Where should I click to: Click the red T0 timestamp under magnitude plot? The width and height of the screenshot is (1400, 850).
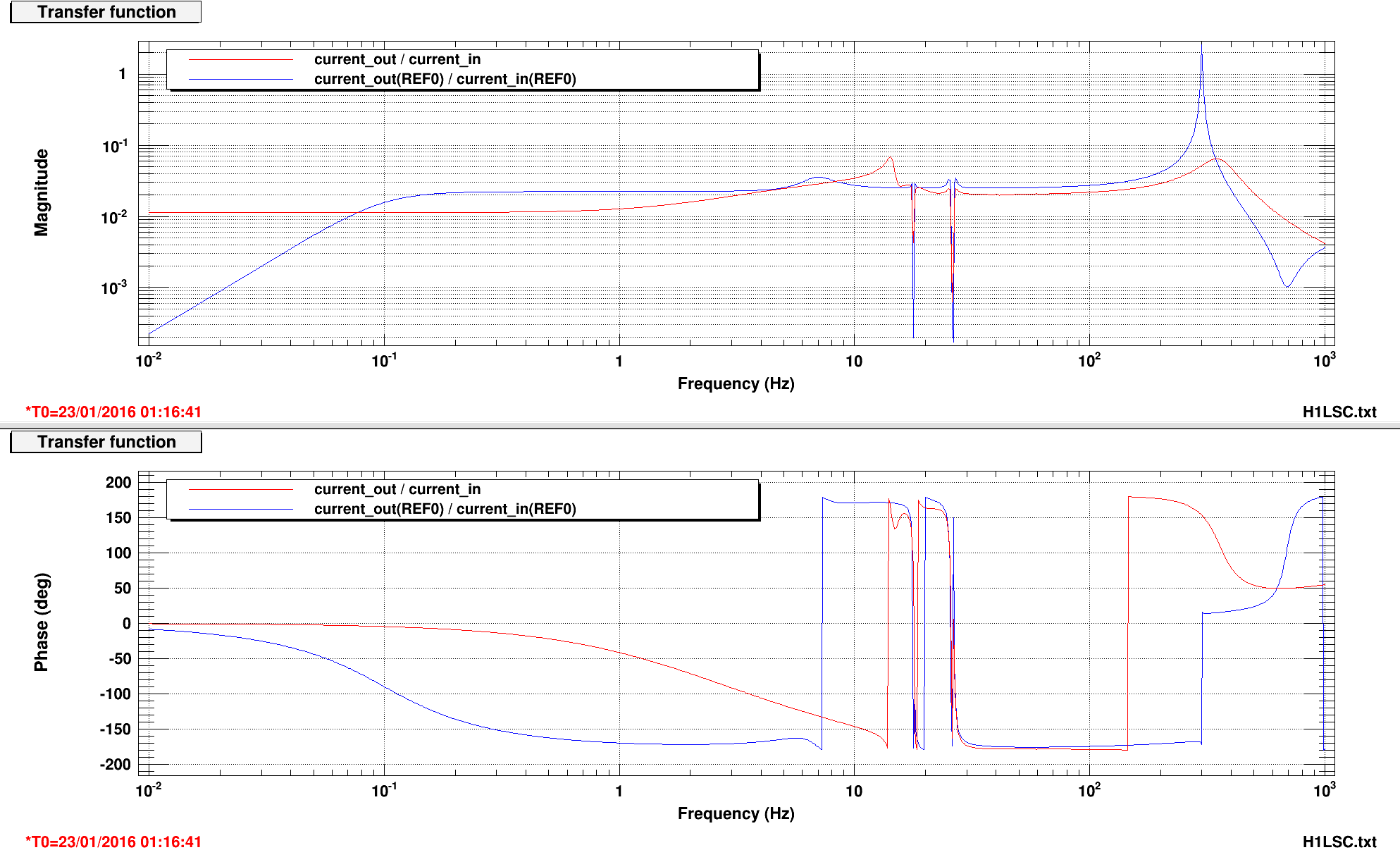click(x=113, y=412)
